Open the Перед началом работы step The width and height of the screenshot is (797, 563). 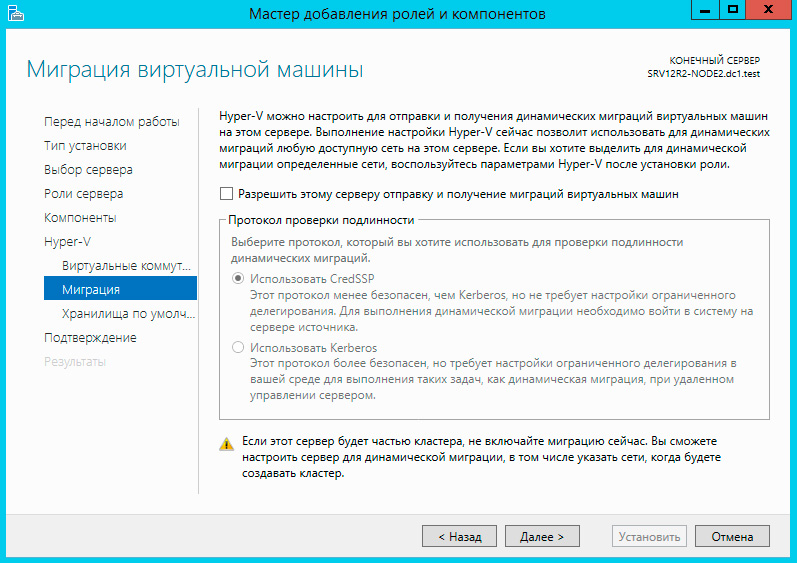click(111, 122)
